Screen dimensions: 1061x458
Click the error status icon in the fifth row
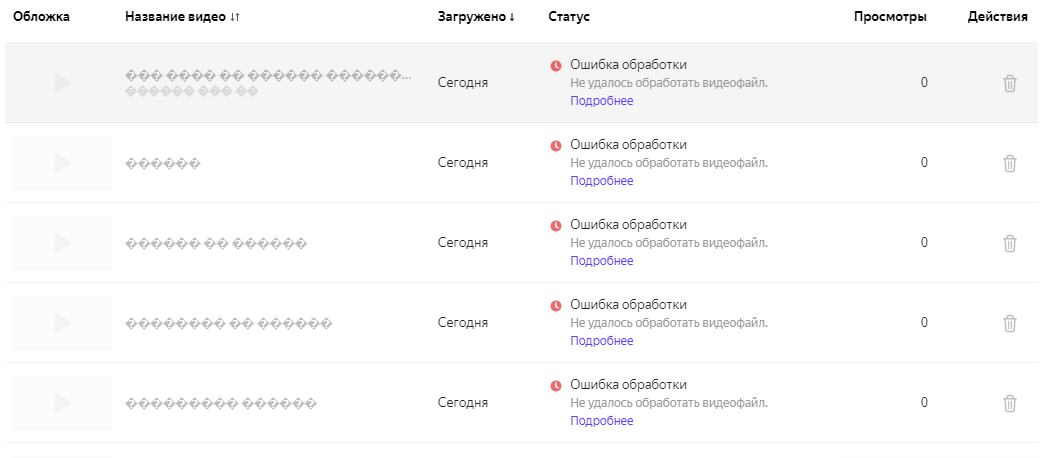pos(556,386)
